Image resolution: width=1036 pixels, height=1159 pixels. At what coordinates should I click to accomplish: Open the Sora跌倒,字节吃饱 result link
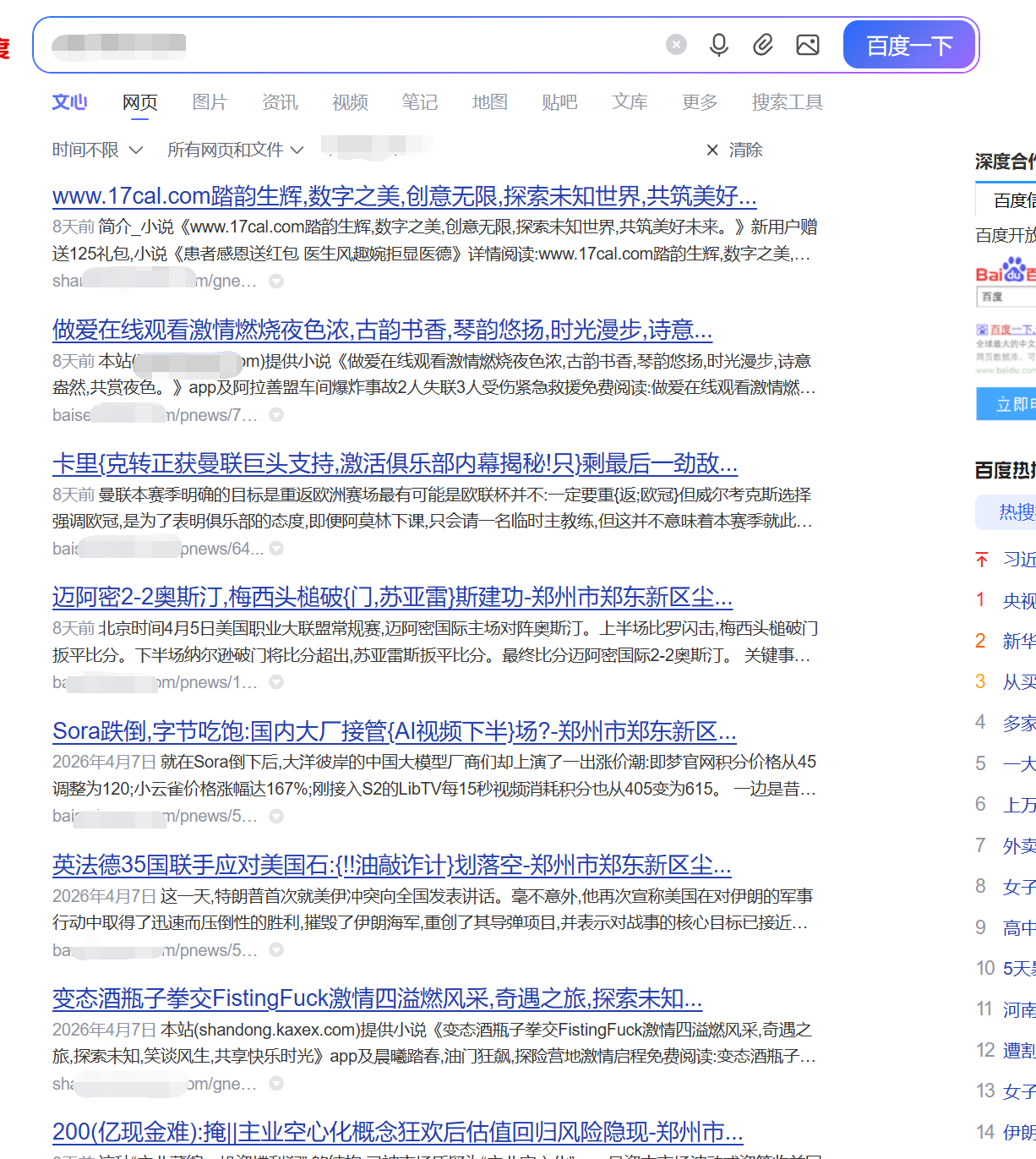(x=394, y=730)
